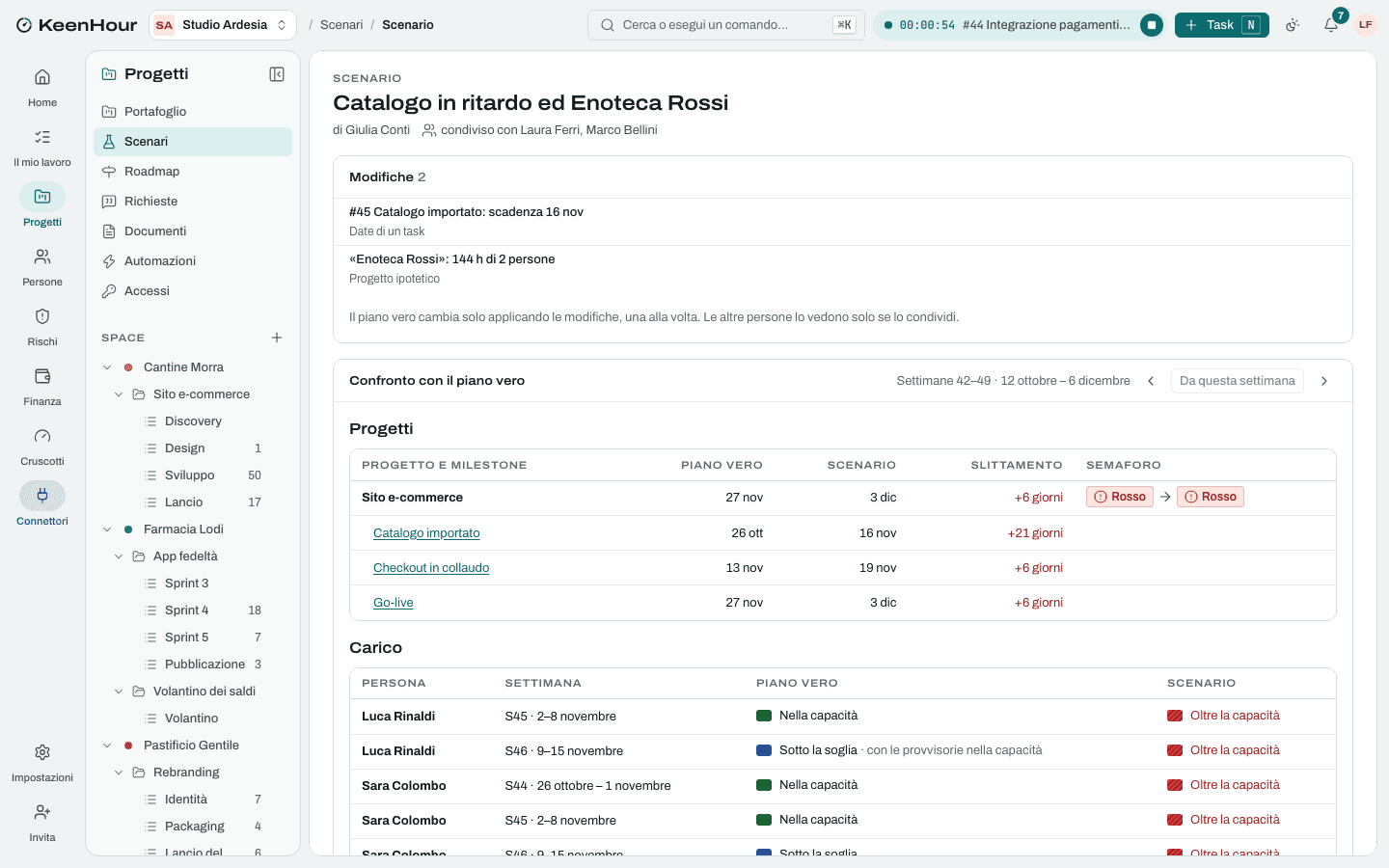The width and height of the screenshot is (1389, 868).
Task: Click Da questa settimana button
Action: pyautogui.click(x=1238, y=381)
